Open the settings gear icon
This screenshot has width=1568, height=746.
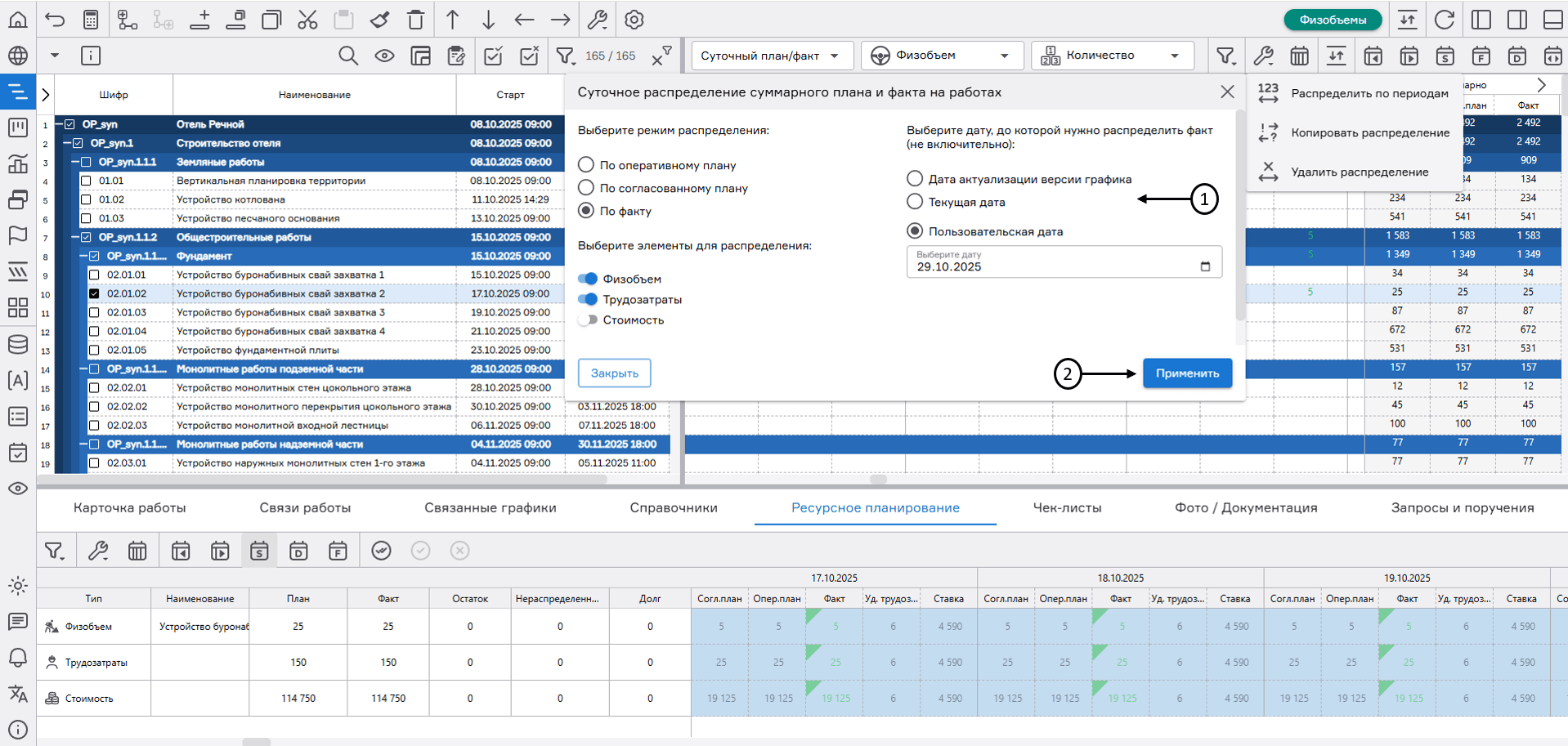click(634, 20)
